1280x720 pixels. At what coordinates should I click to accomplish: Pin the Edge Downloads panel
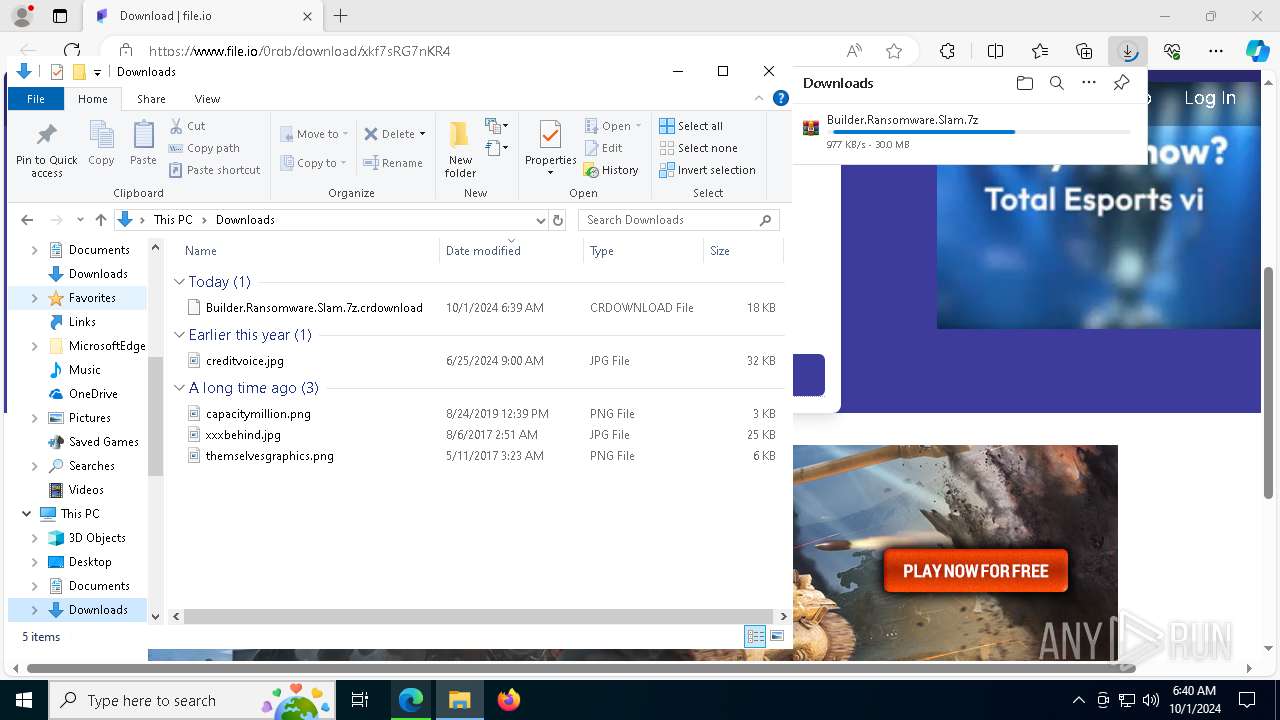(x=1121, y=83)
